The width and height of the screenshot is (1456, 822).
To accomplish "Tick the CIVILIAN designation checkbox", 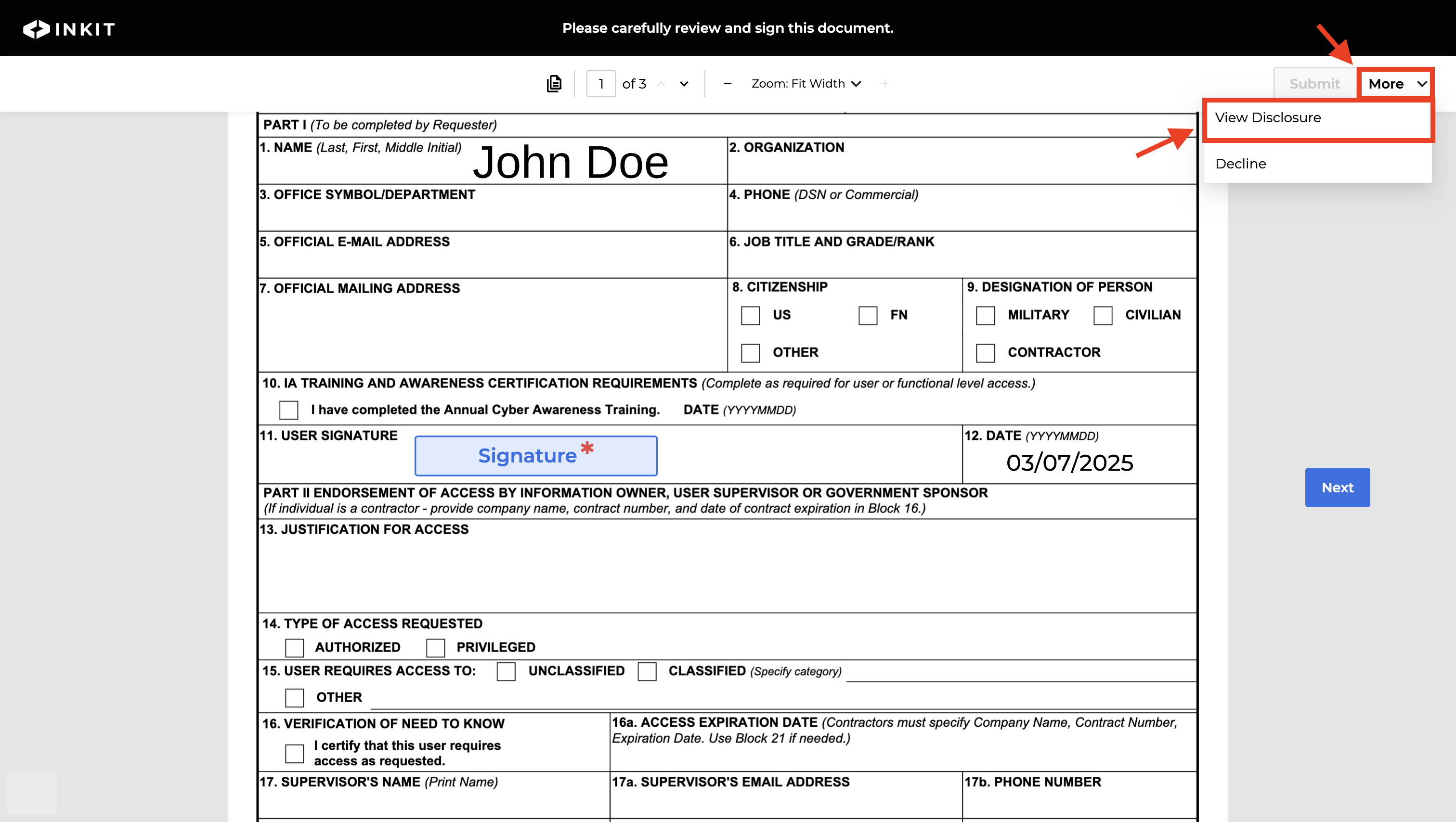I will (x=1102, y=315).
